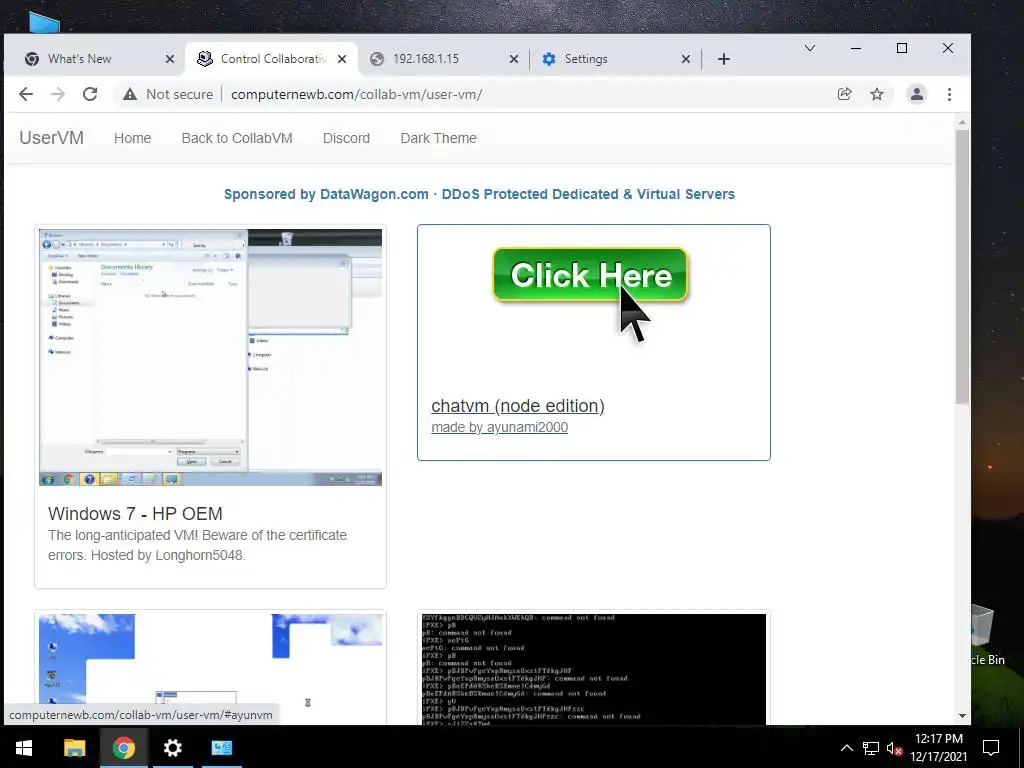Image resolution: width=1024 pixels, height=768 pixels.
Task: Maximize the Chrome window
Action: pyautogui.click(x=902, y=48)
